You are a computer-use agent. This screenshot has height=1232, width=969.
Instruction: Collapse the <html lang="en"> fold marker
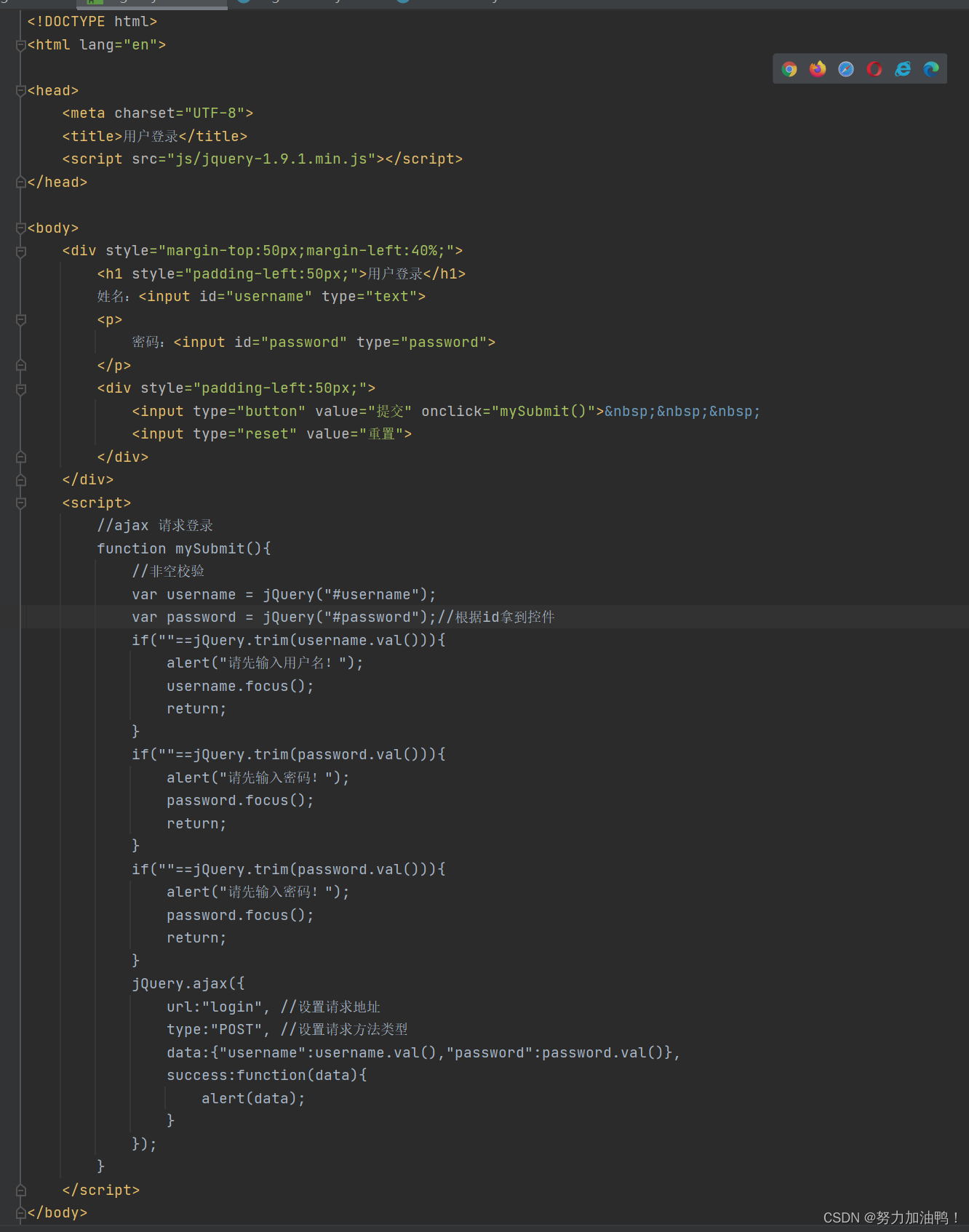21,45
